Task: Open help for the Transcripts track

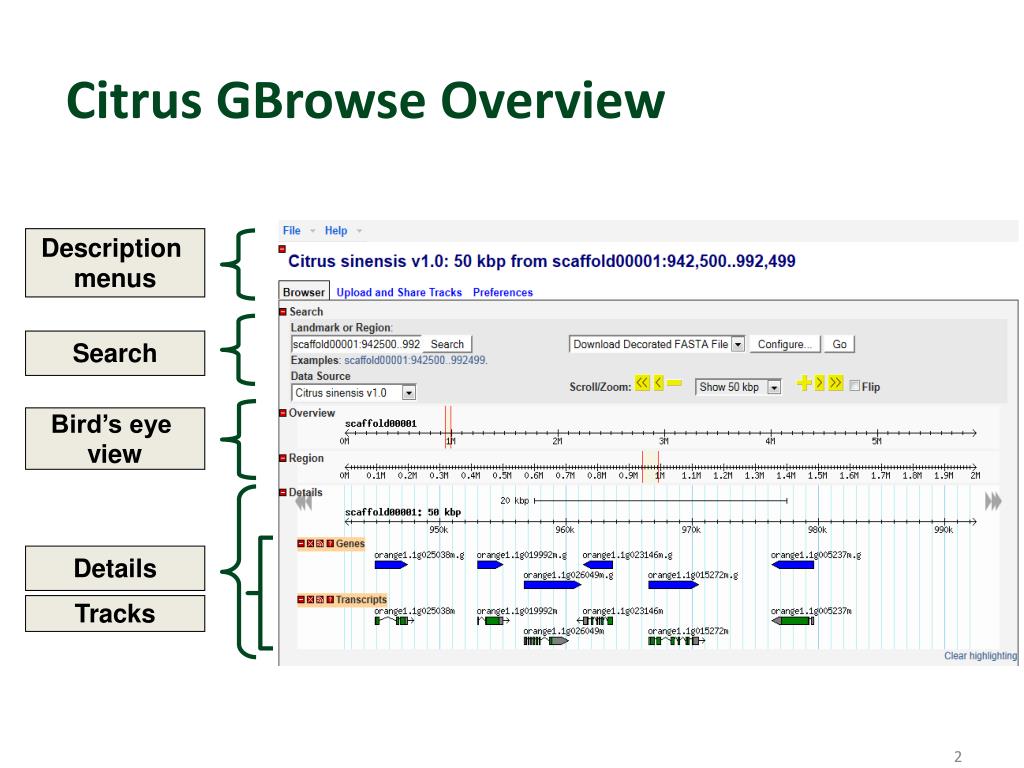Action: (x=330, y=600)
